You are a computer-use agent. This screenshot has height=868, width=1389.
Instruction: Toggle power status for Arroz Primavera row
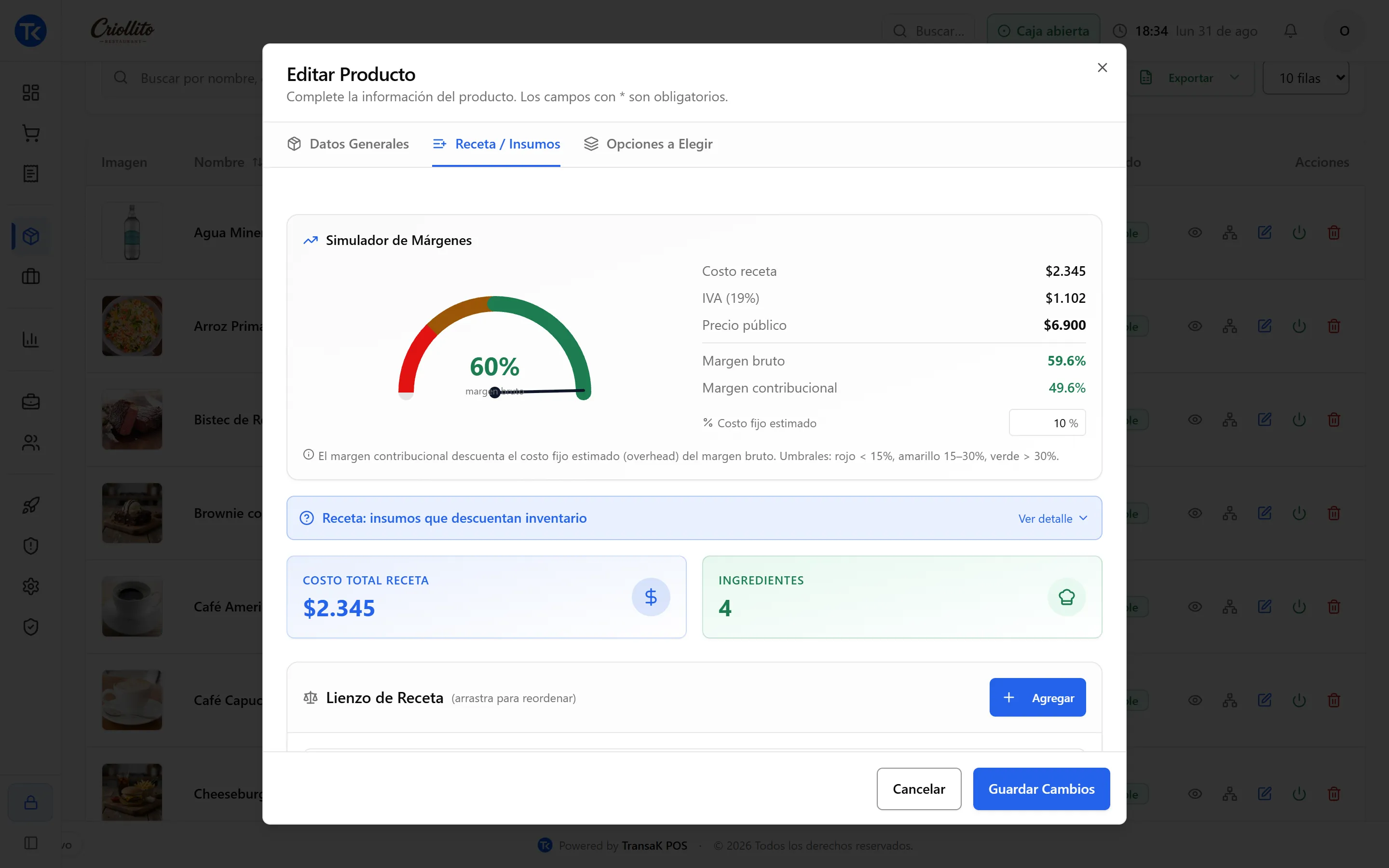[1299, 326]
